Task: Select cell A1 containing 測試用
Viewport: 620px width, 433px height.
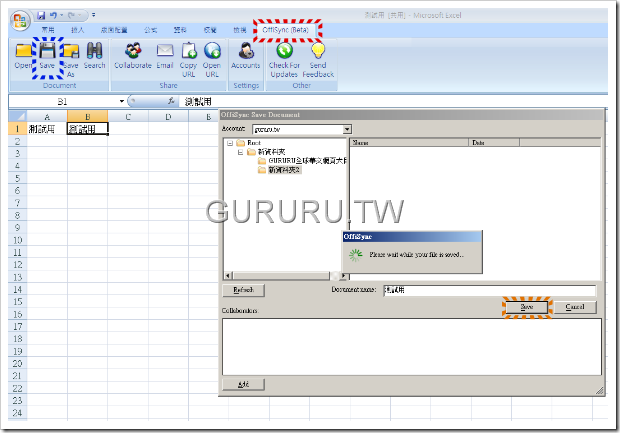Action: point(47,129)
